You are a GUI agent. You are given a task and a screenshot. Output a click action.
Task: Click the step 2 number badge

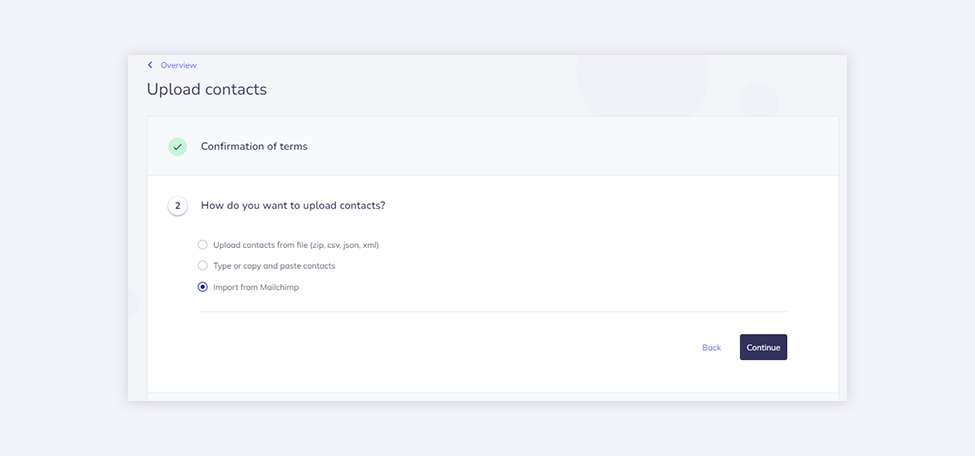coord(178,206)
